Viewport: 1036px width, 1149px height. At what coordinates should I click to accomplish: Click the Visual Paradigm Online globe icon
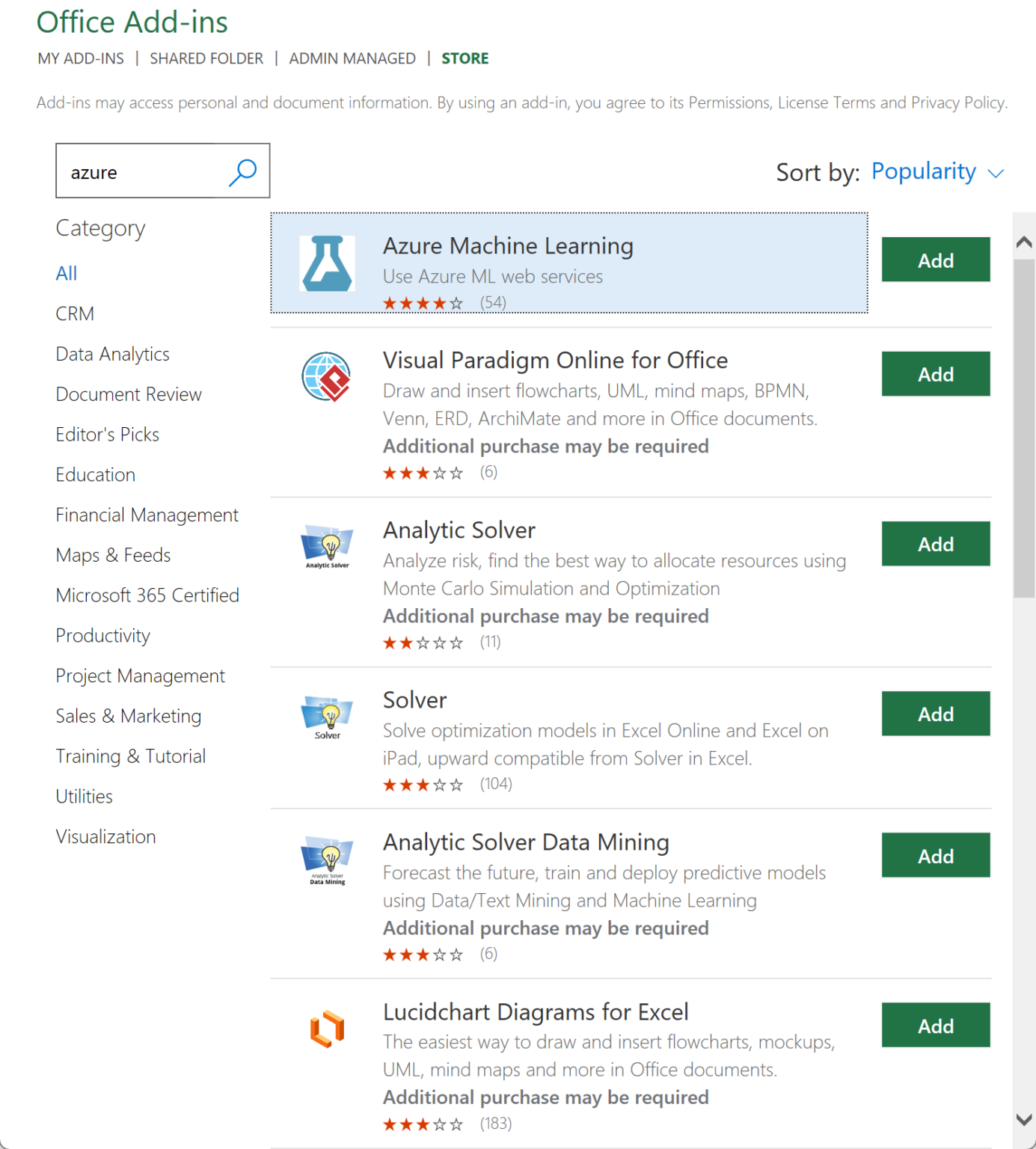[x=327, y=376]
